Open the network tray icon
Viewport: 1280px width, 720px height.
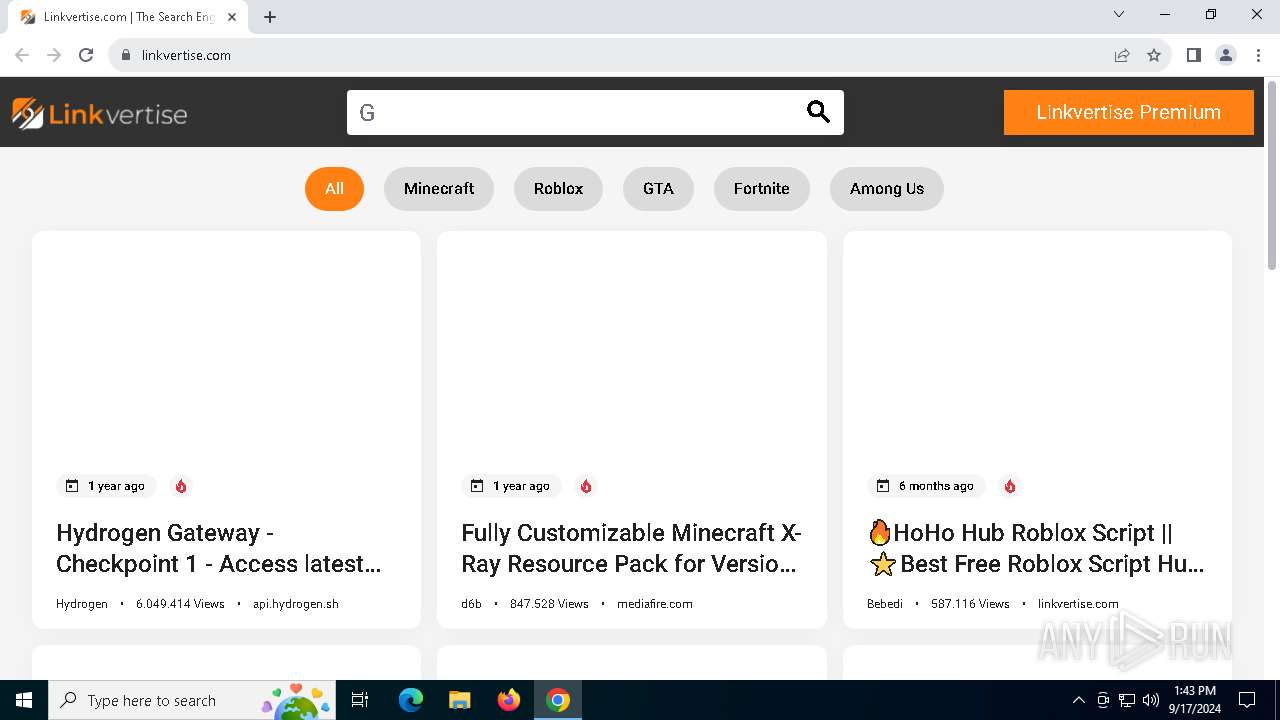pyautogui.click(x=1127, y=700)
